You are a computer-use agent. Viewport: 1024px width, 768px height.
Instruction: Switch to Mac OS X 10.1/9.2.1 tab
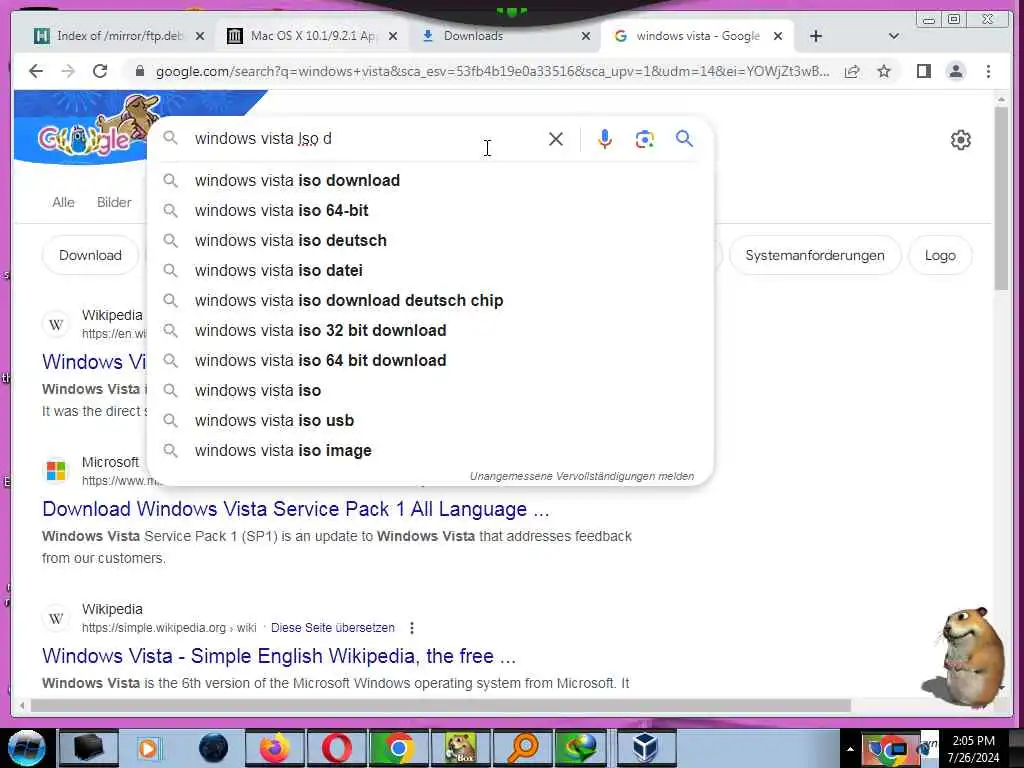312,36
